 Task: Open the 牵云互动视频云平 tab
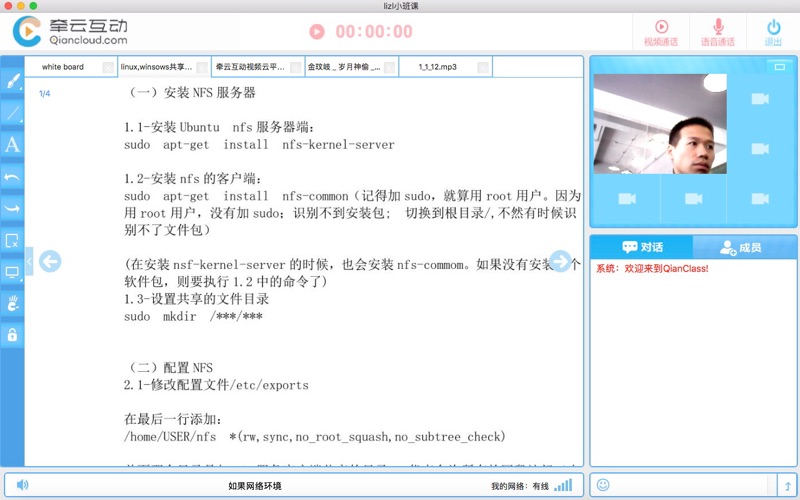click(250, 67)
